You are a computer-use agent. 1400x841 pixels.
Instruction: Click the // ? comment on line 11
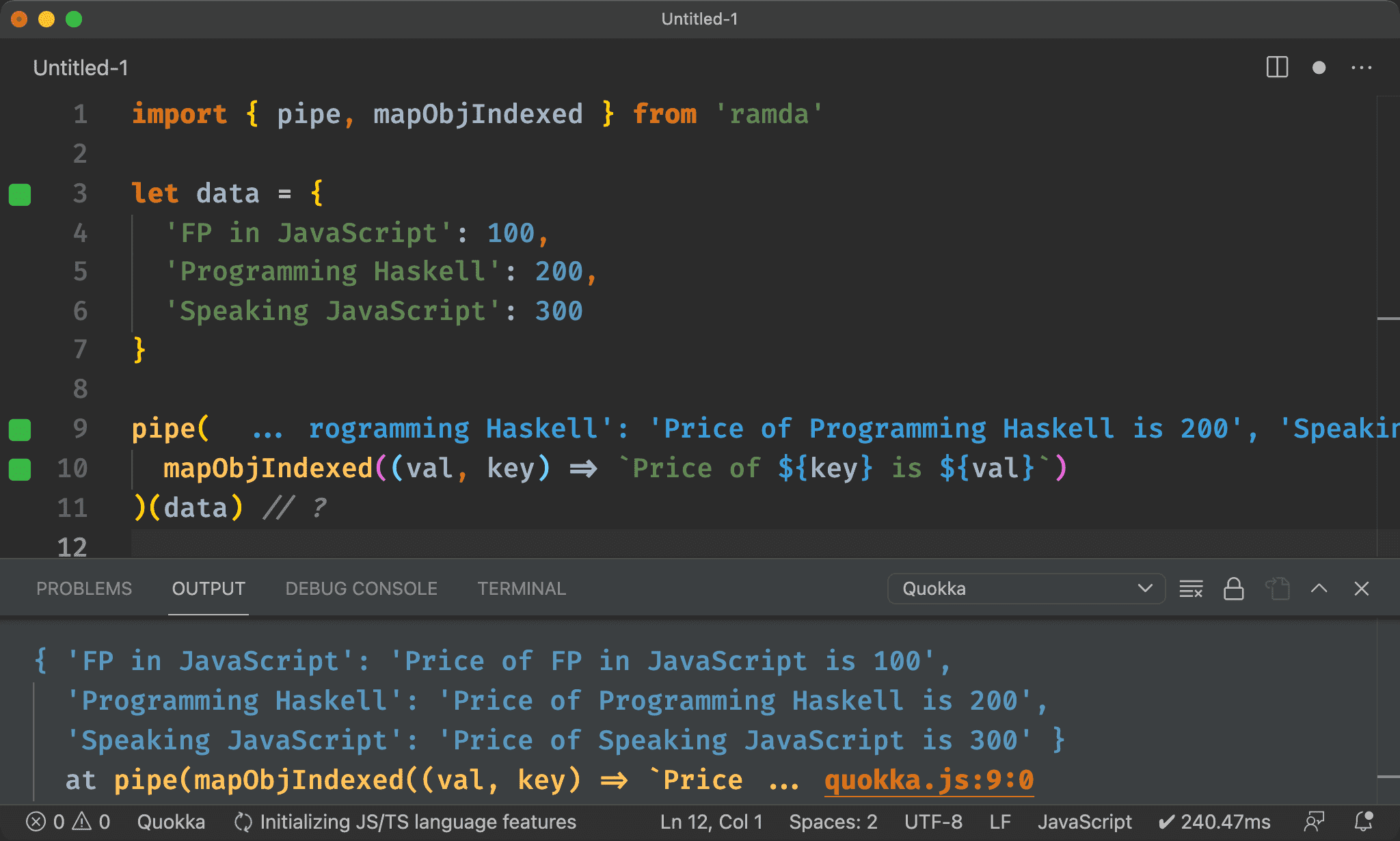click(294, 508)
